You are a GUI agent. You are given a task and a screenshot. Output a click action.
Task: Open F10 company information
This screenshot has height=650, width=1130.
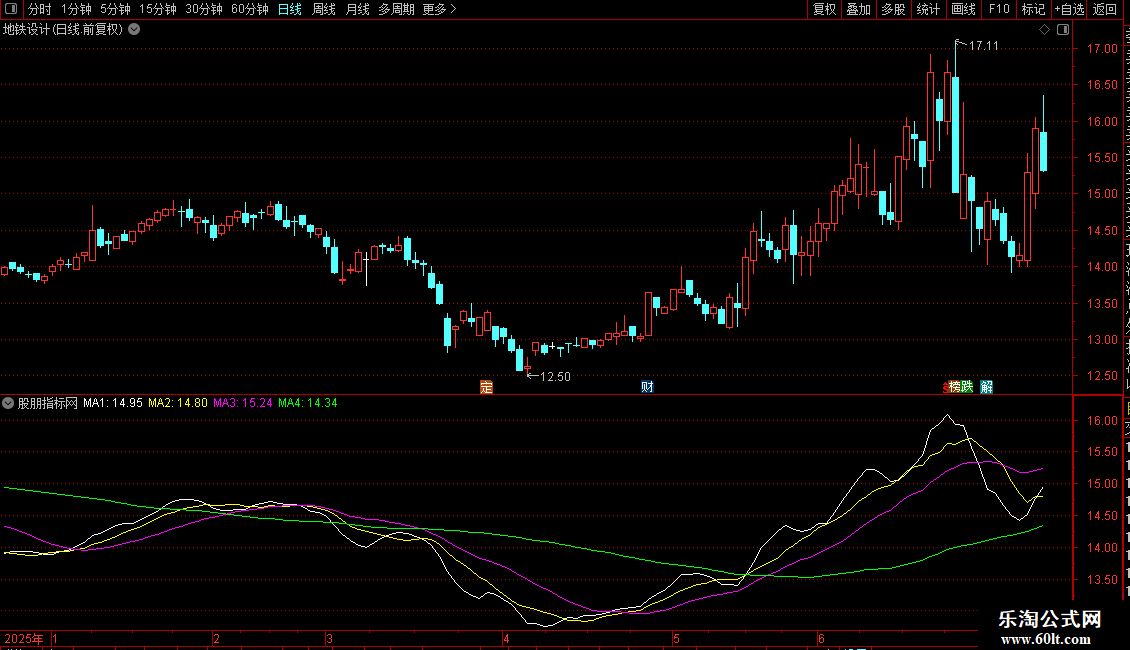(999, 9)
